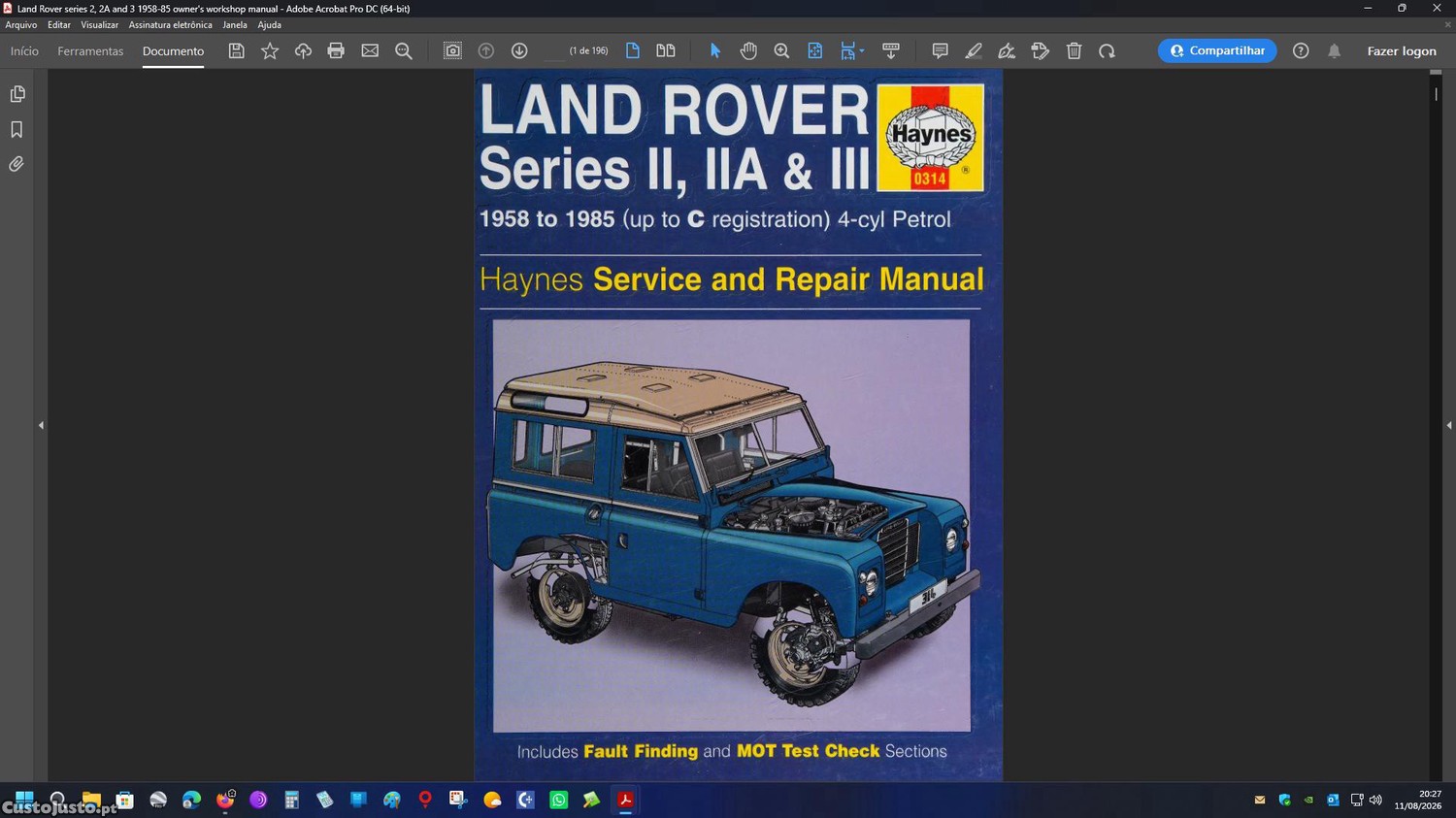Screen dimensions: 1456x818
Task: Open the Janela menu
Action: (x=235, y=25)
